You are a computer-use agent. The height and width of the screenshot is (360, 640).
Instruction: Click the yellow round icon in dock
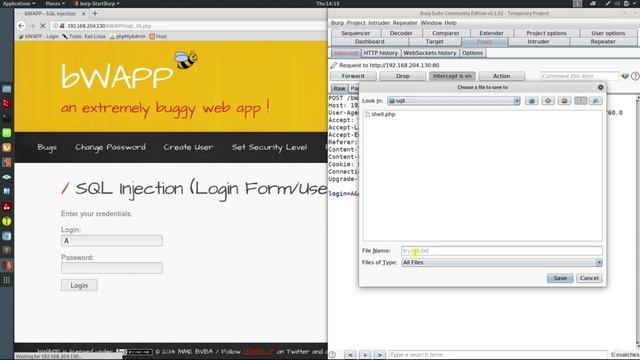pyautogui.click(x=7, y=221)
